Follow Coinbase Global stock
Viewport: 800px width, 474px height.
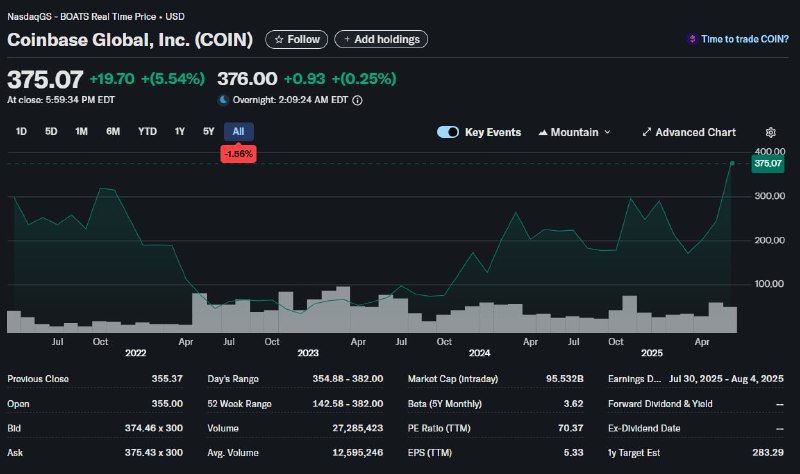coord(296,39)
